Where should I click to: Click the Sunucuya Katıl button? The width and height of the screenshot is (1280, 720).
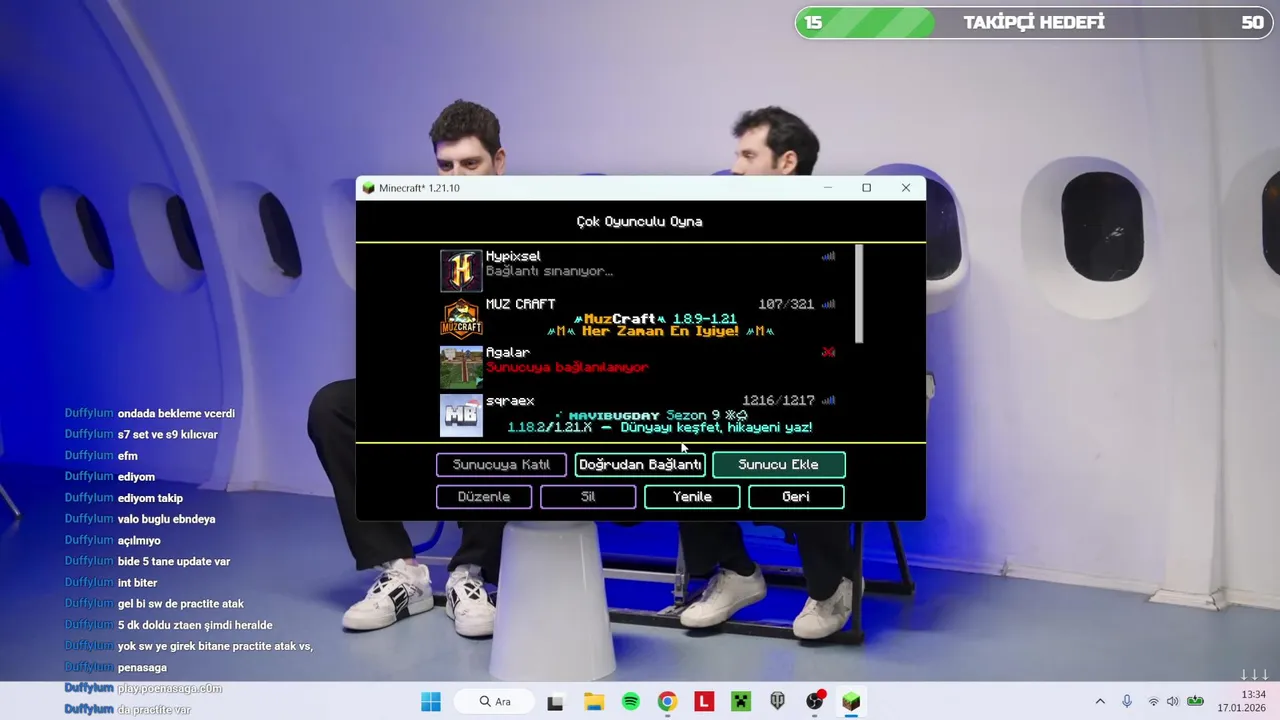pyautogui.click(x=501, y=465)
